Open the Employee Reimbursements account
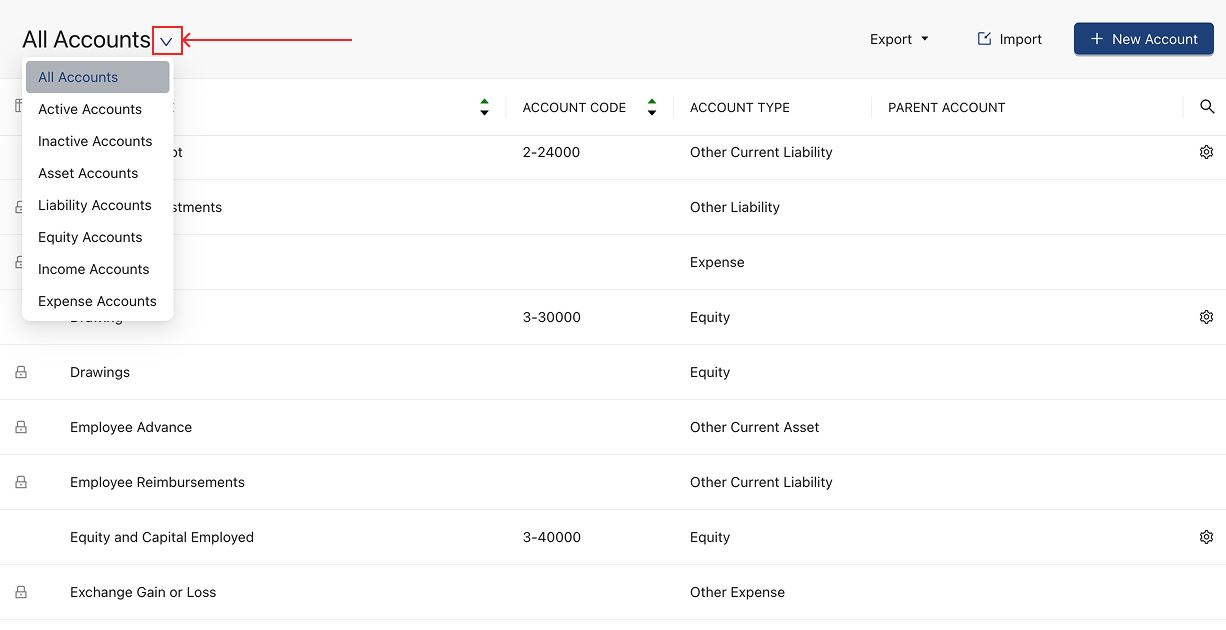This screenshot has height=630, width=1226. [x=157, y=481]
